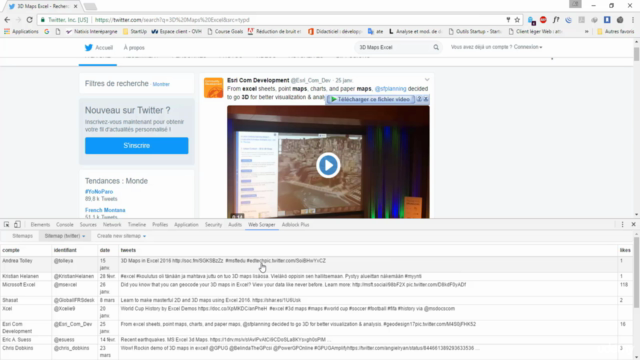The height and width of the screenshot is (360, 640).
Task: Expand the tweet options chevron
Action: 427,80
